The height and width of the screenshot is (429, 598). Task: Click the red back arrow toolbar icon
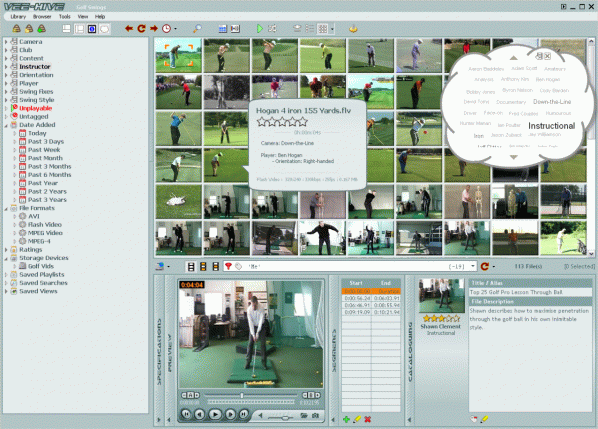click(x=129, y=29)
